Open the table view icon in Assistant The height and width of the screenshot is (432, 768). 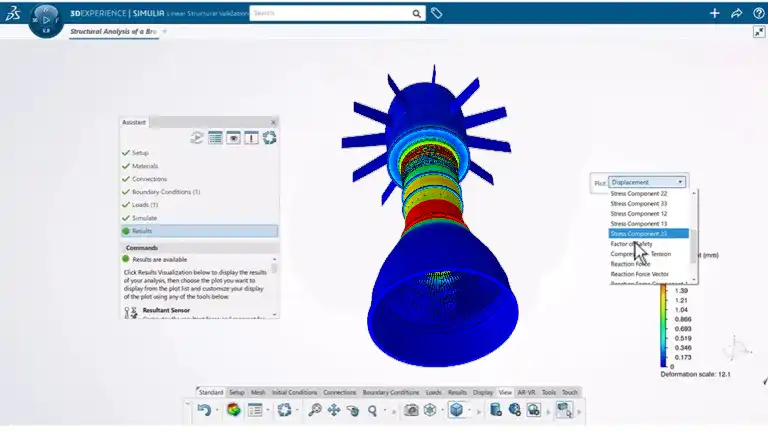pyautogui.click(x=215, y=138)
